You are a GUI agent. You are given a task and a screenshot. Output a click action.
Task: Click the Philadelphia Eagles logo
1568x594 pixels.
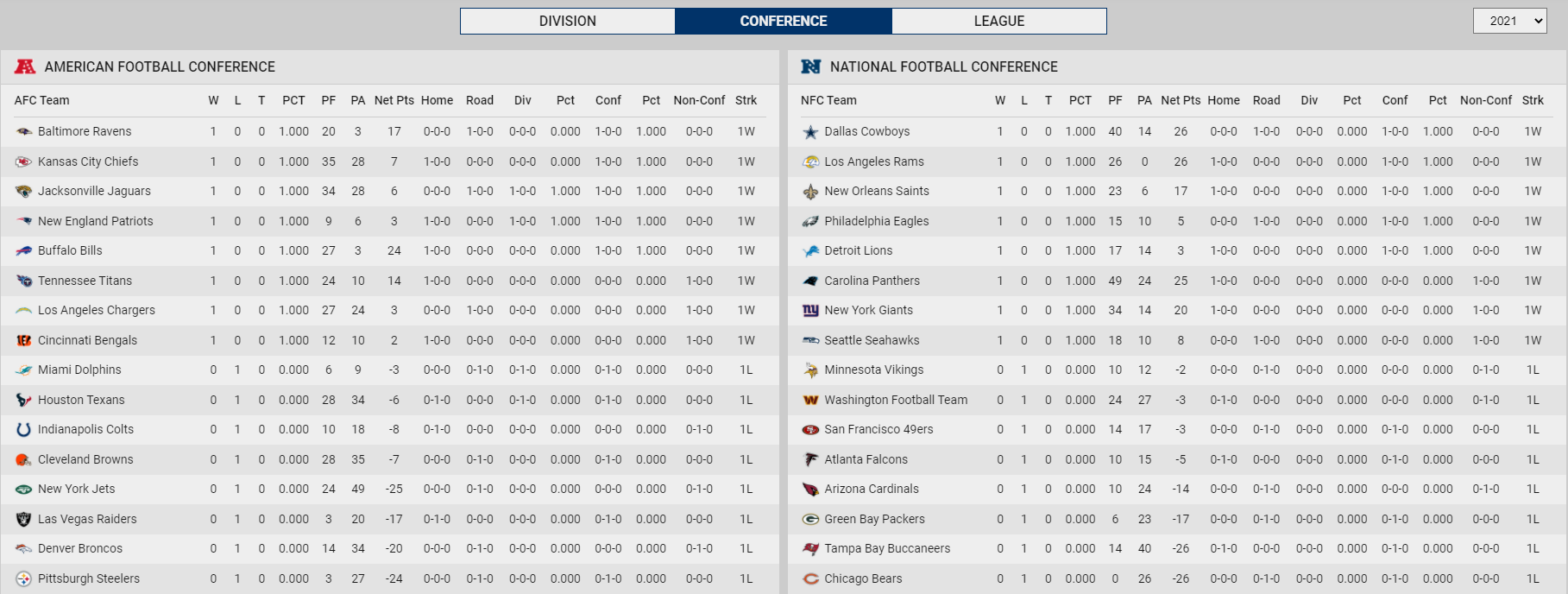pyautogui.click(x=810, y=221)
